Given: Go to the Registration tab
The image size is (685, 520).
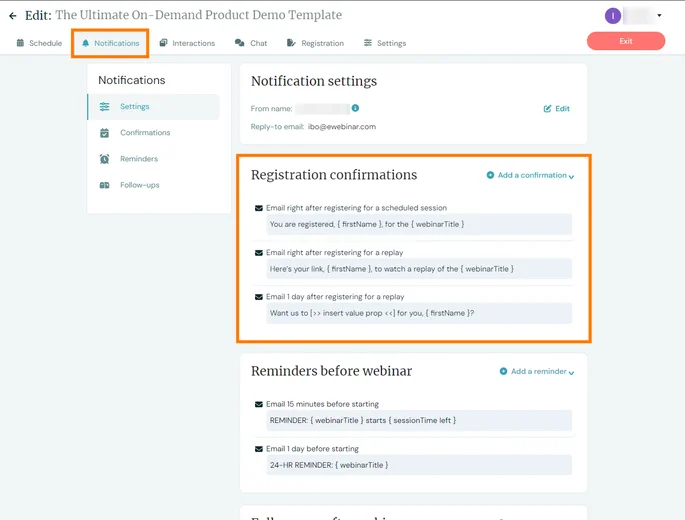Looking at the screenshot, I should 315,43.
